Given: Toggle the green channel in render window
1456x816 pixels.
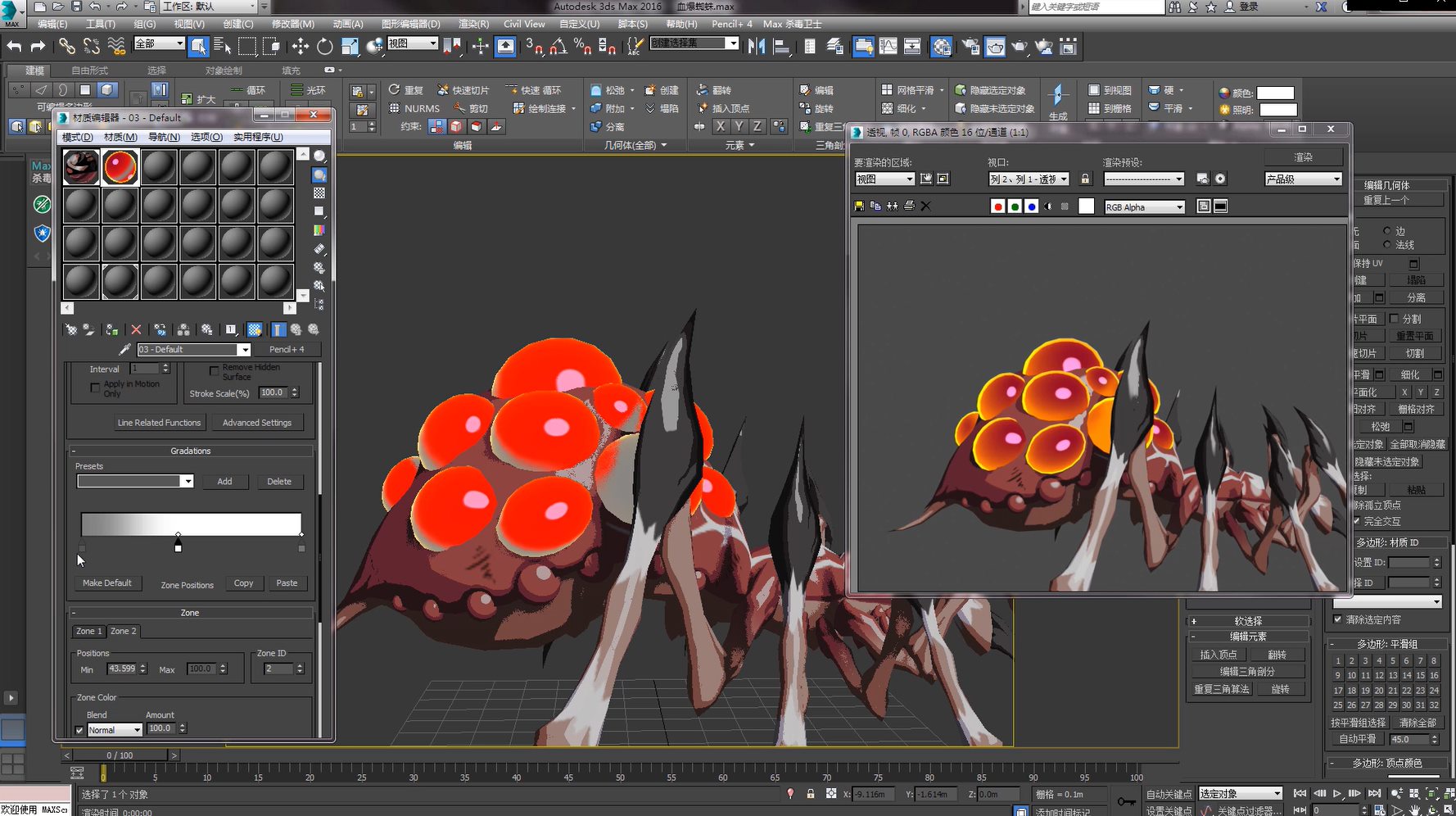Looking at the screenshot, I should pos(1015,206).
